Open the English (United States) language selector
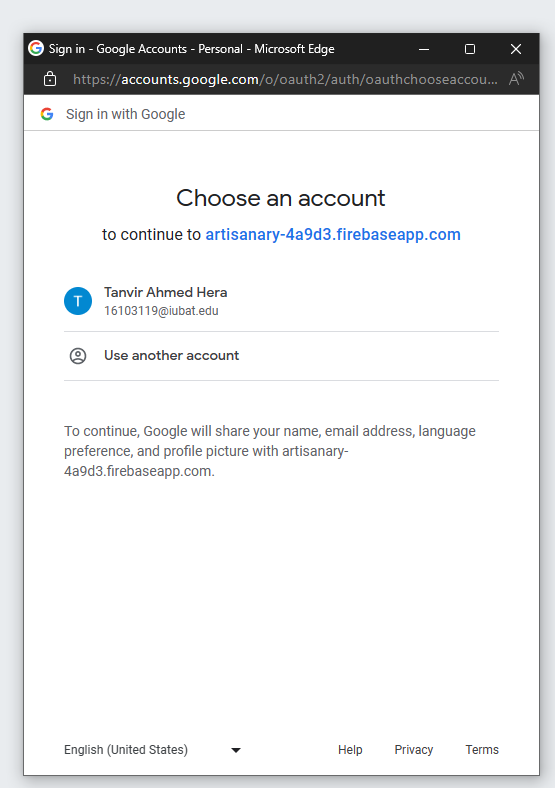Screen dimensions: 555x788 pos(152,750)
